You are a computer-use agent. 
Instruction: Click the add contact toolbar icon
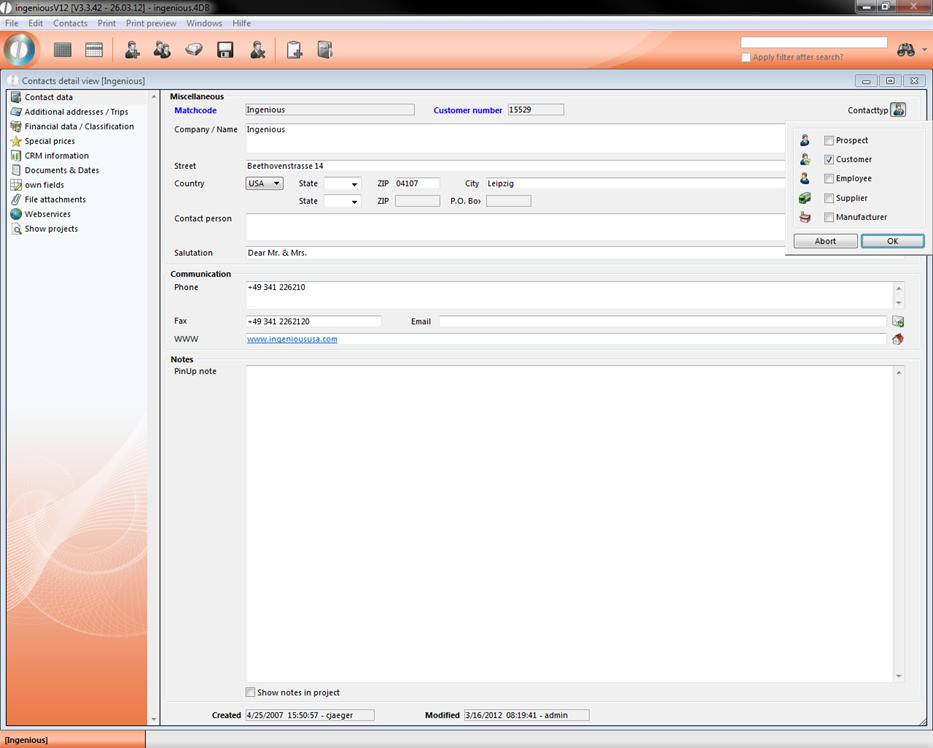(131, 50)
